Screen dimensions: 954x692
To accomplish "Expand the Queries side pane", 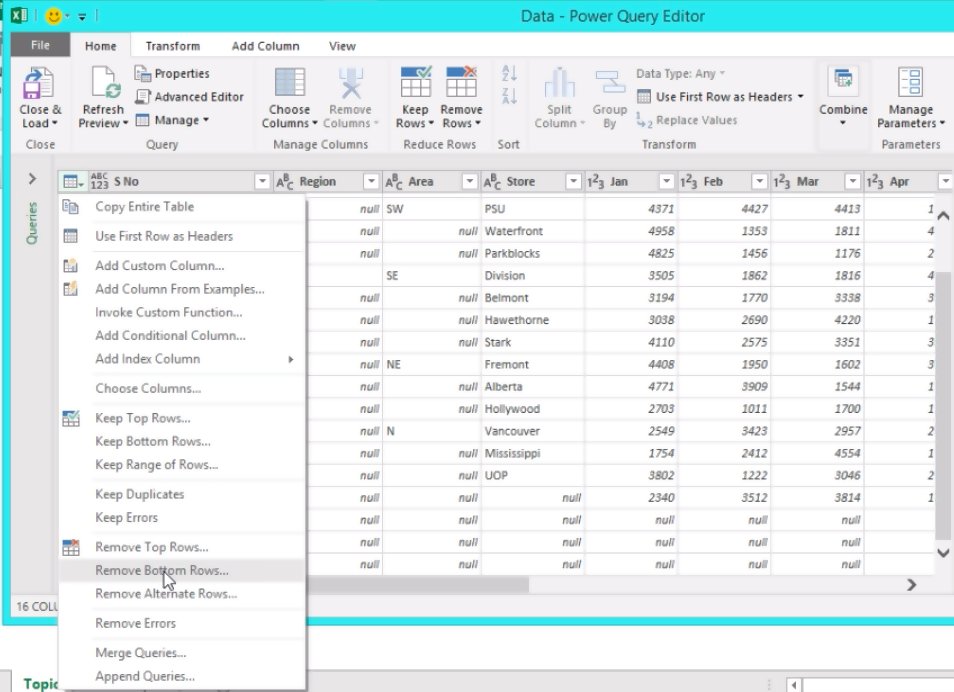I will pos(33,179).
